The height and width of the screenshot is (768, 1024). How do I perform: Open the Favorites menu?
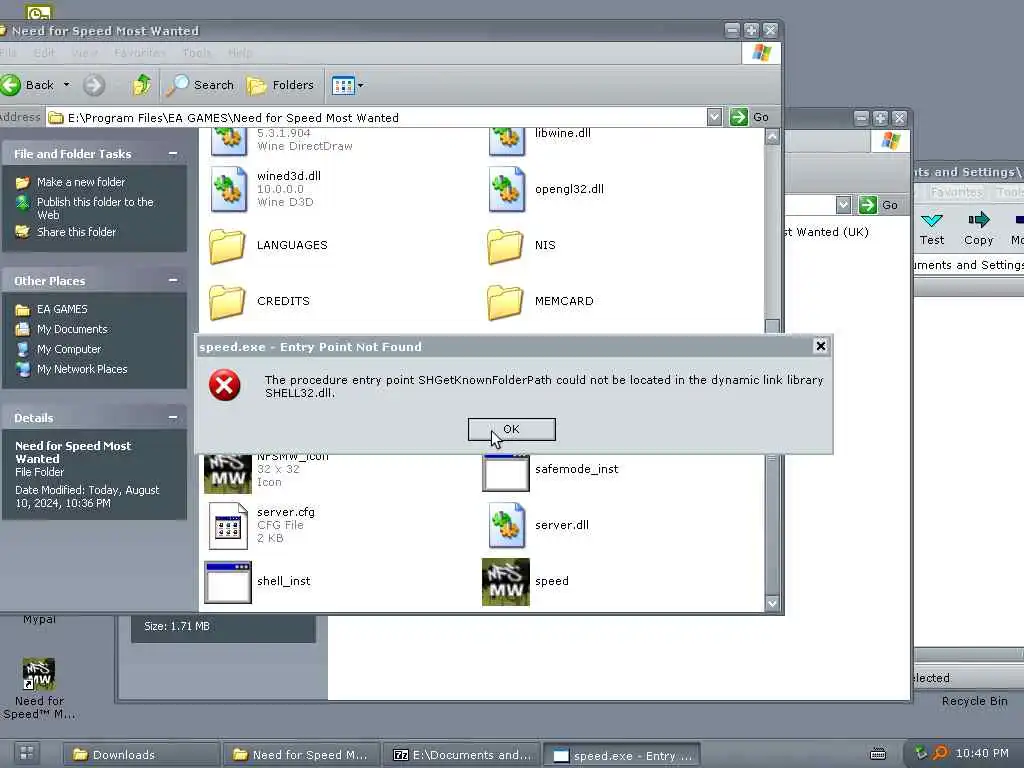click(x=140, y=53)
